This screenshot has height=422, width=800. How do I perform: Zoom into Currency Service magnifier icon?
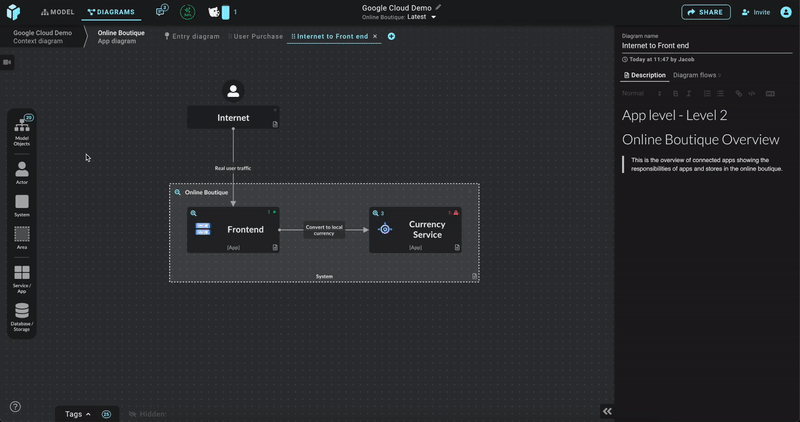376,213
